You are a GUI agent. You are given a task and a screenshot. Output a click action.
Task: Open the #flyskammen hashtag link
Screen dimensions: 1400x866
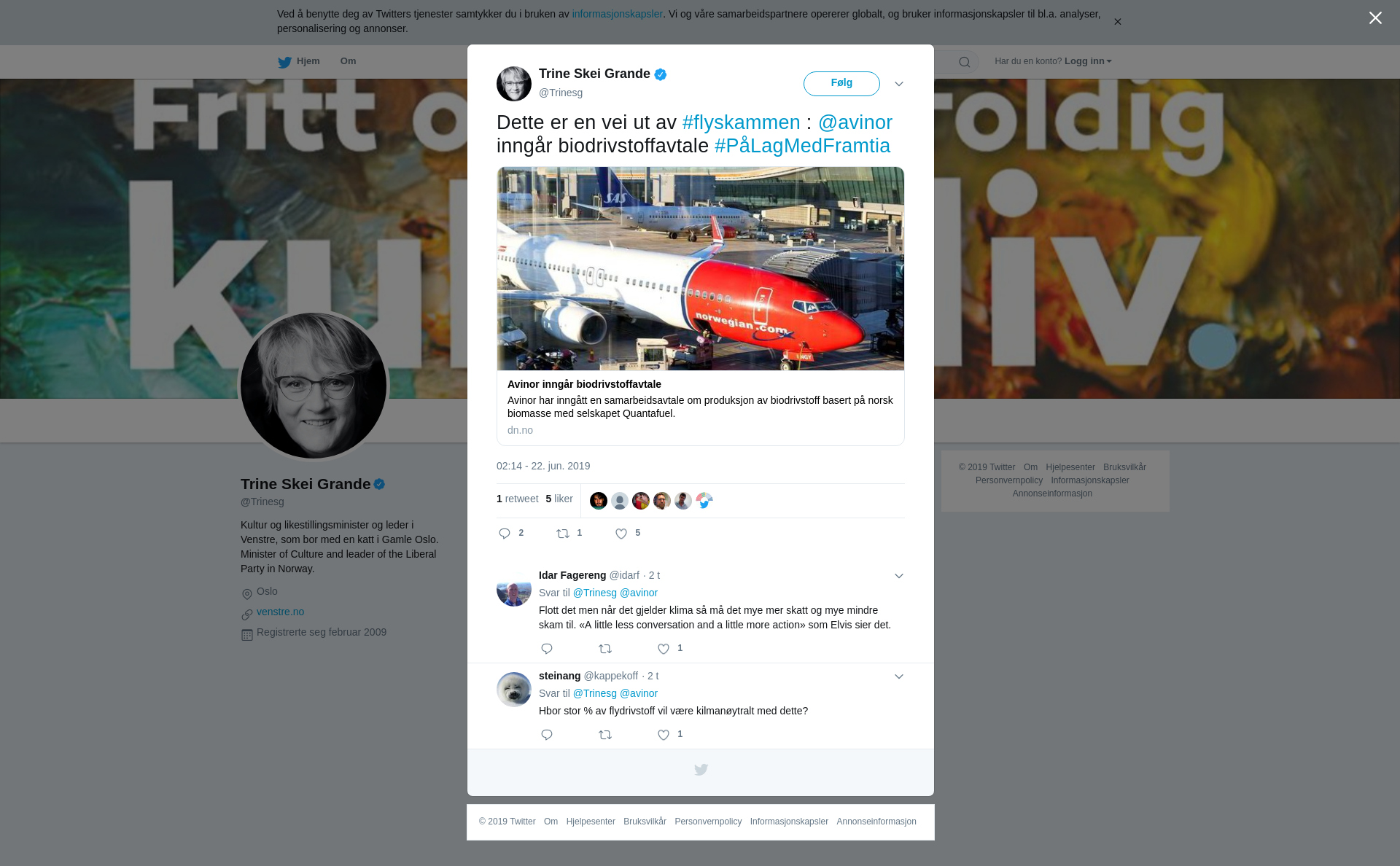point(741,122)
